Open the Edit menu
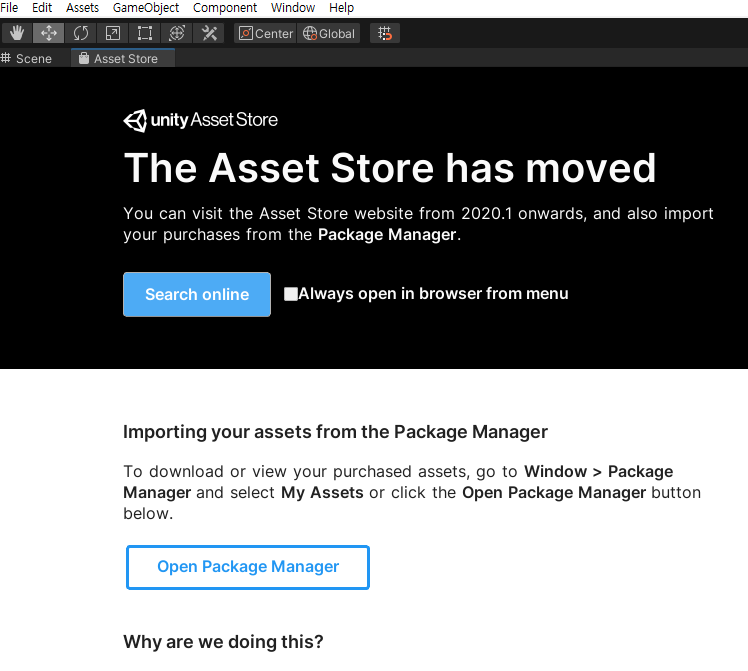This screenshot has height=671, width=748. pos(42,8)
